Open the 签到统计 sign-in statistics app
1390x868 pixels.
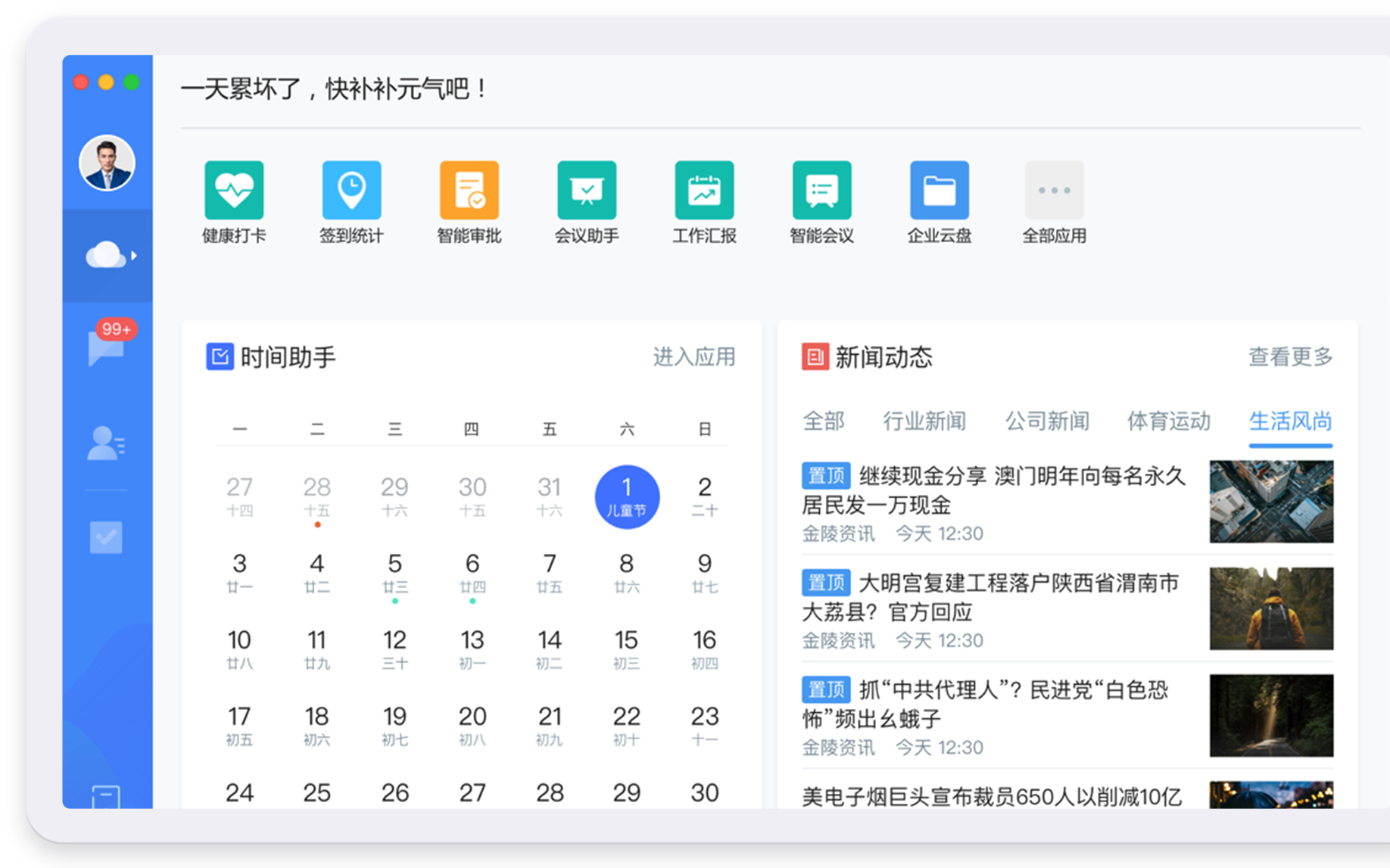tap(351, 191)
